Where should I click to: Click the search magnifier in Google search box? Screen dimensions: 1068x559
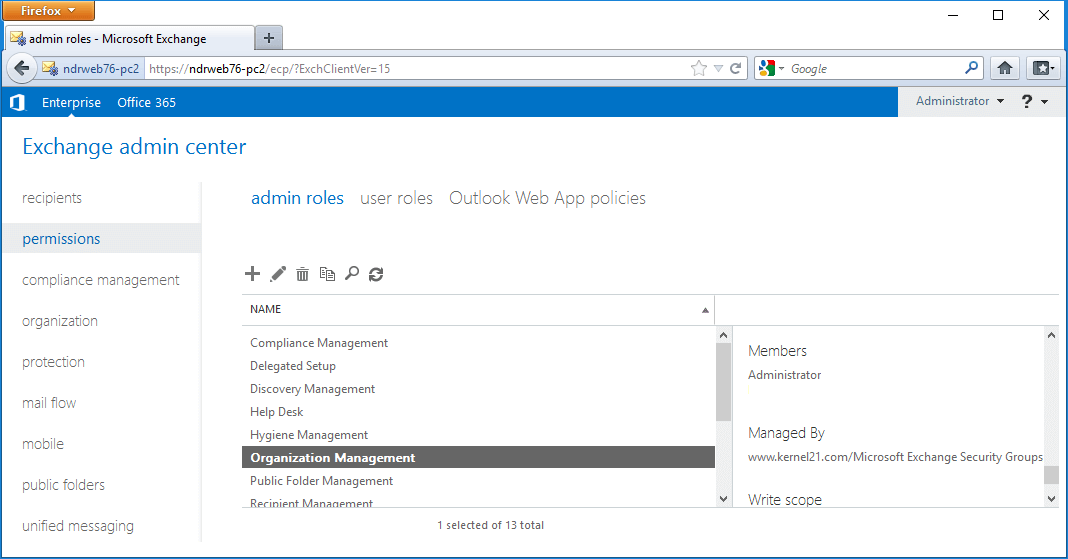coord(972,68)
